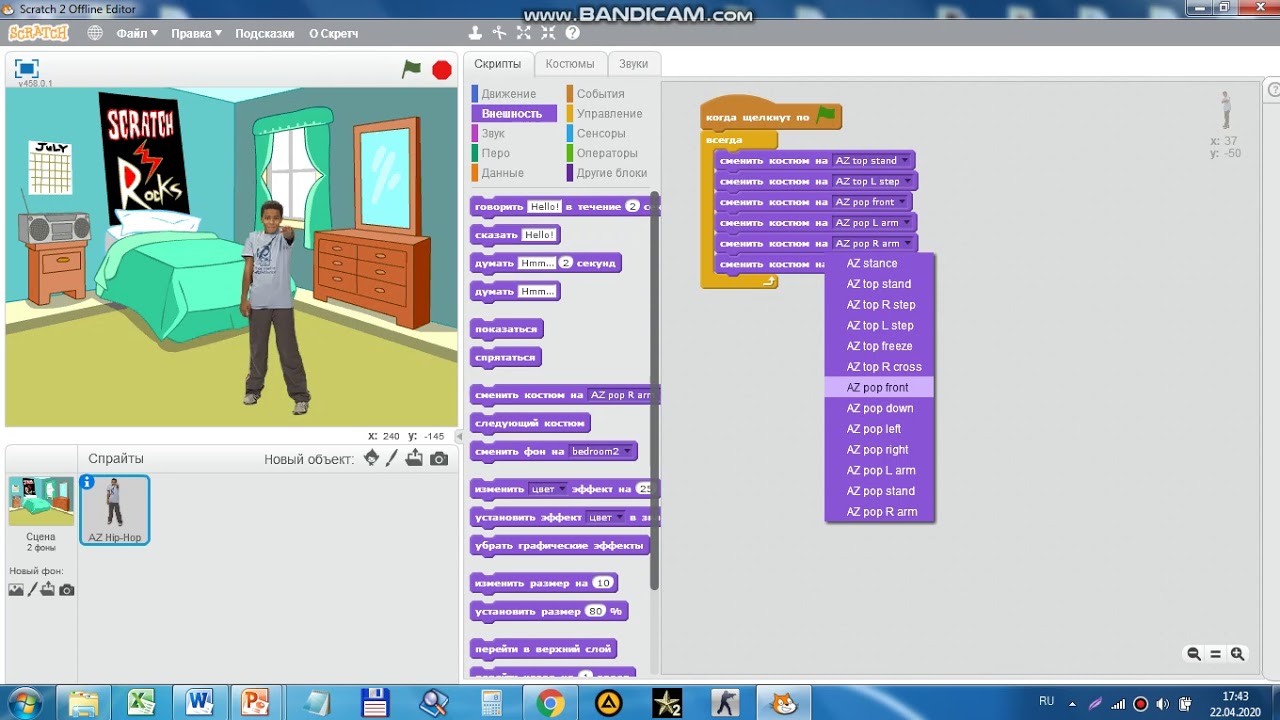This screenshot has height=720, width=1280.
Task: Select the AZ Hip-Hop sprite thumbnail
Action: 115,510
